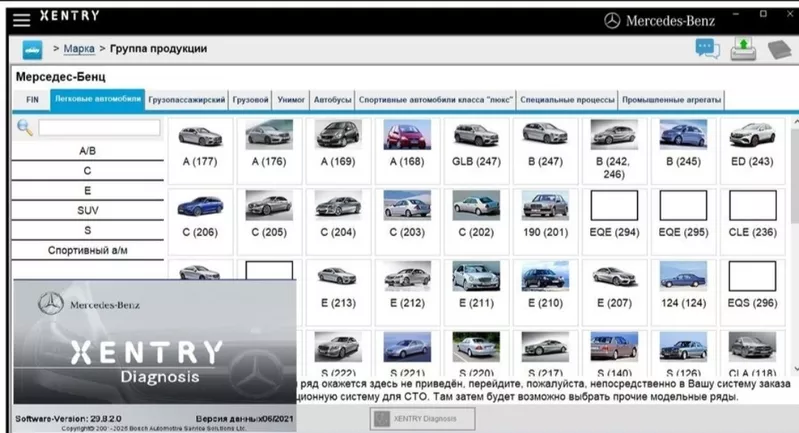Select the Спортивный а/м category

(x=87, y=250)
